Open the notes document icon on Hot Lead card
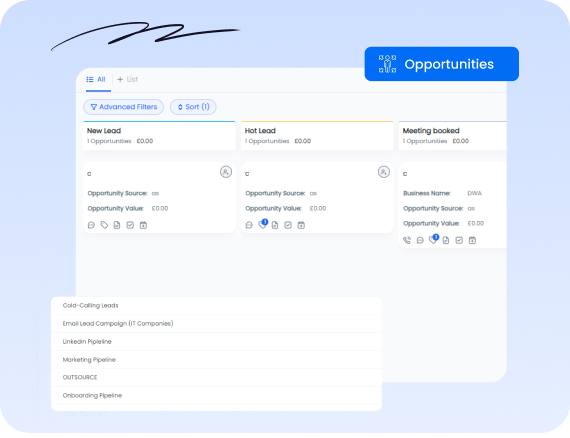 pos(275,225)
